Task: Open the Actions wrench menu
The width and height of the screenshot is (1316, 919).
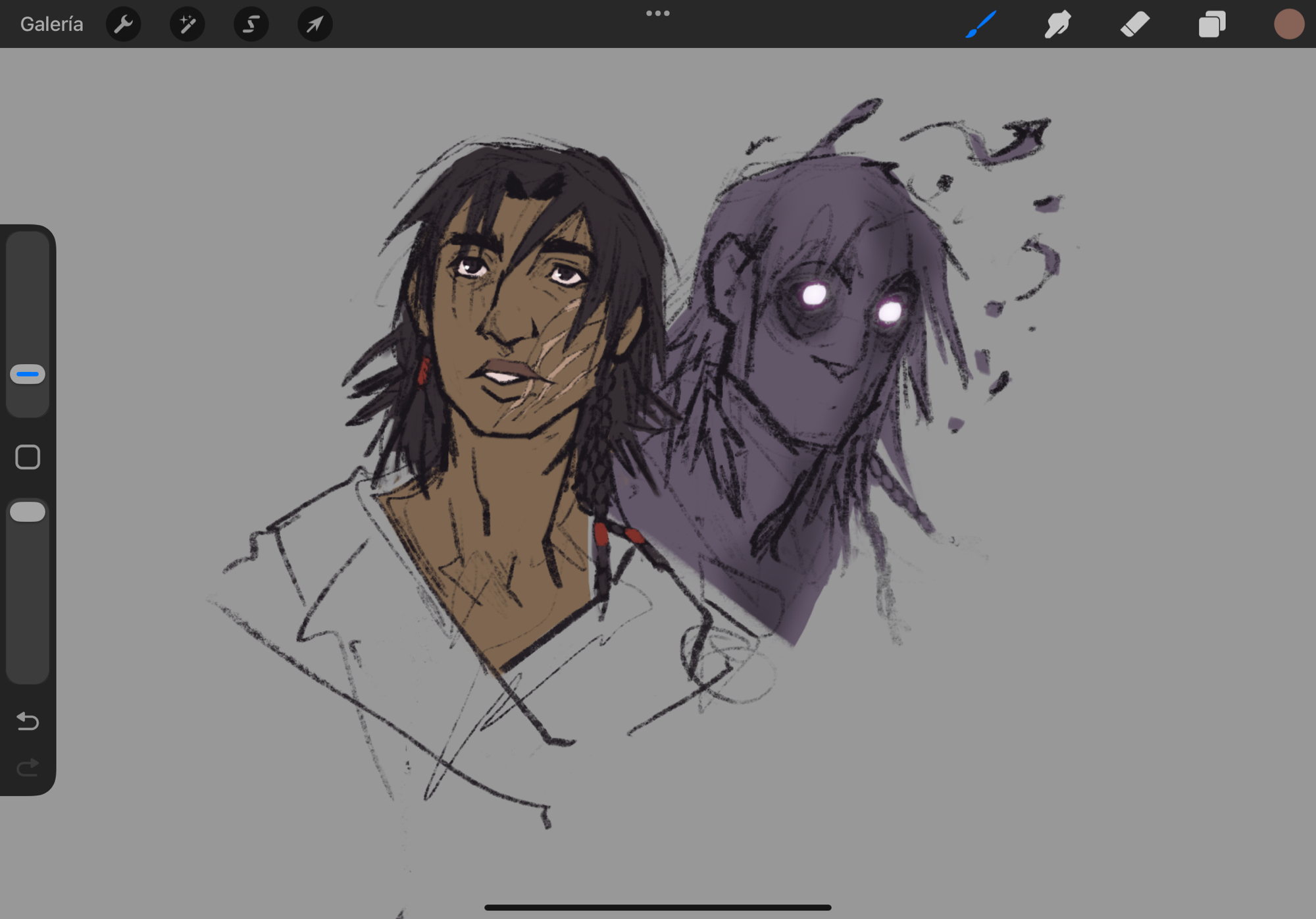Action: 123,24
